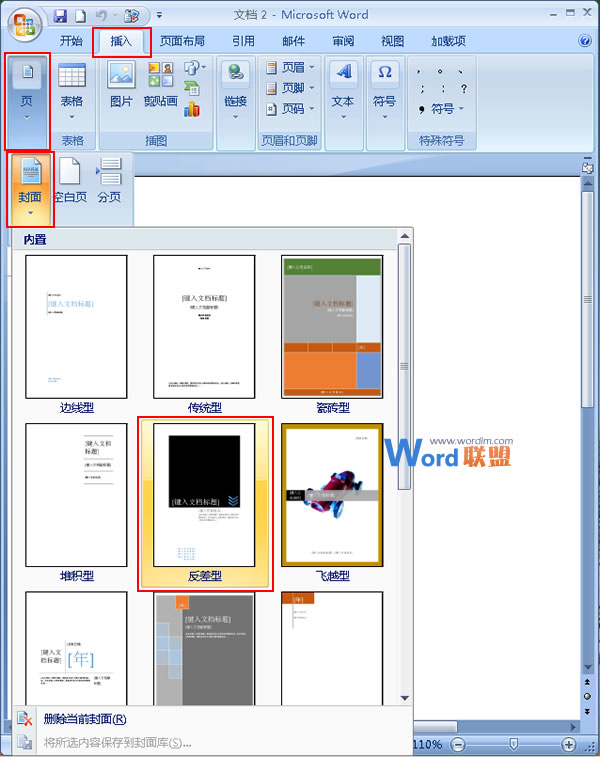Open Customize Quick Access Toolbar arrow
Image resolution: width=600 pixels, height=757 pixels.
(159, 16)
